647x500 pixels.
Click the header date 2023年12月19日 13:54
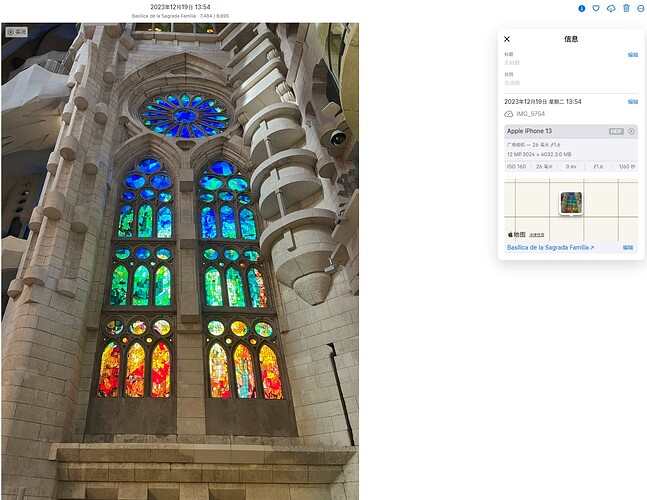[180, 7]
